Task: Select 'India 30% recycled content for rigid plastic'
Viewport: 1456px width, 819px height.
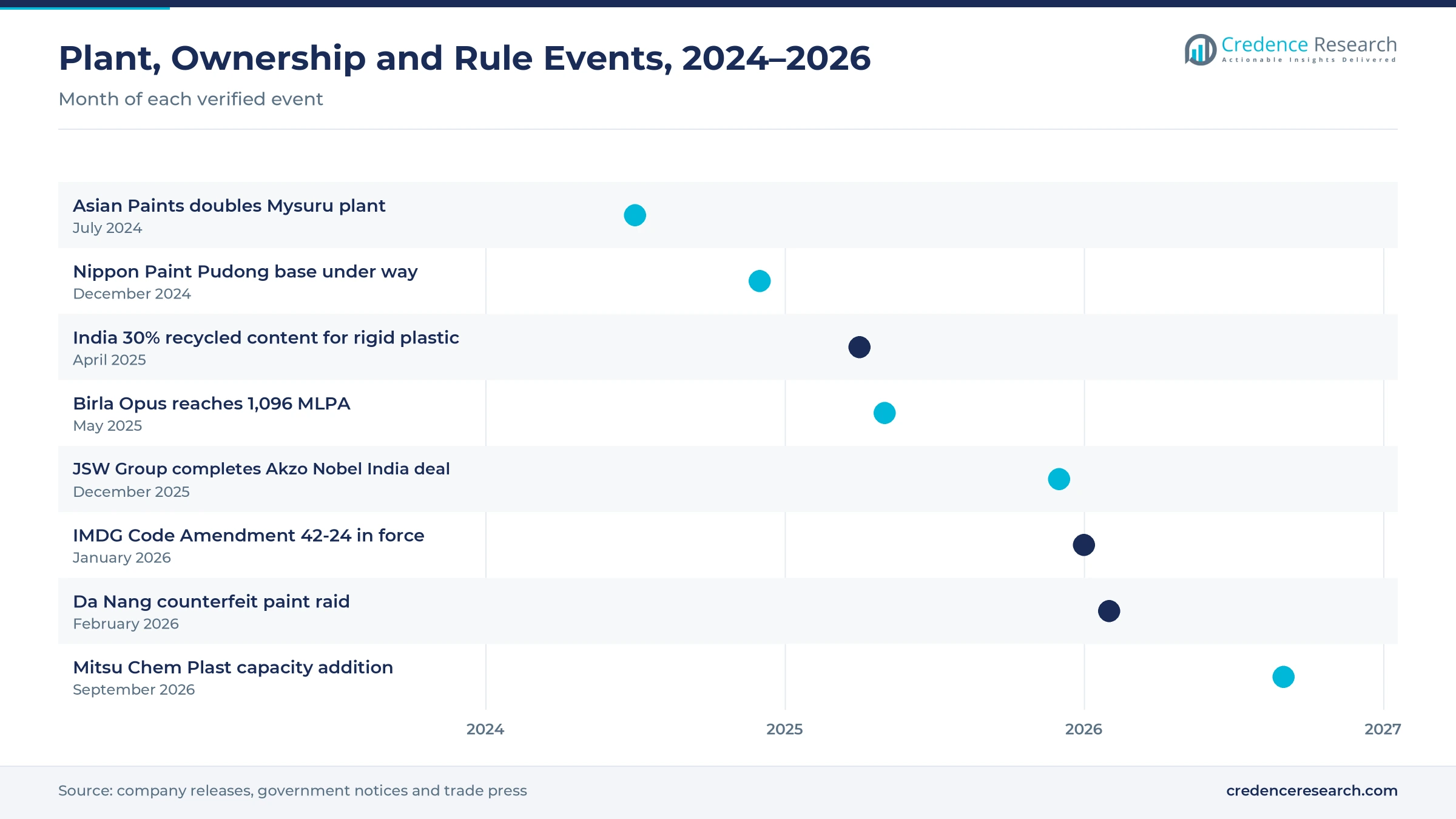Action: pos(266,337)
